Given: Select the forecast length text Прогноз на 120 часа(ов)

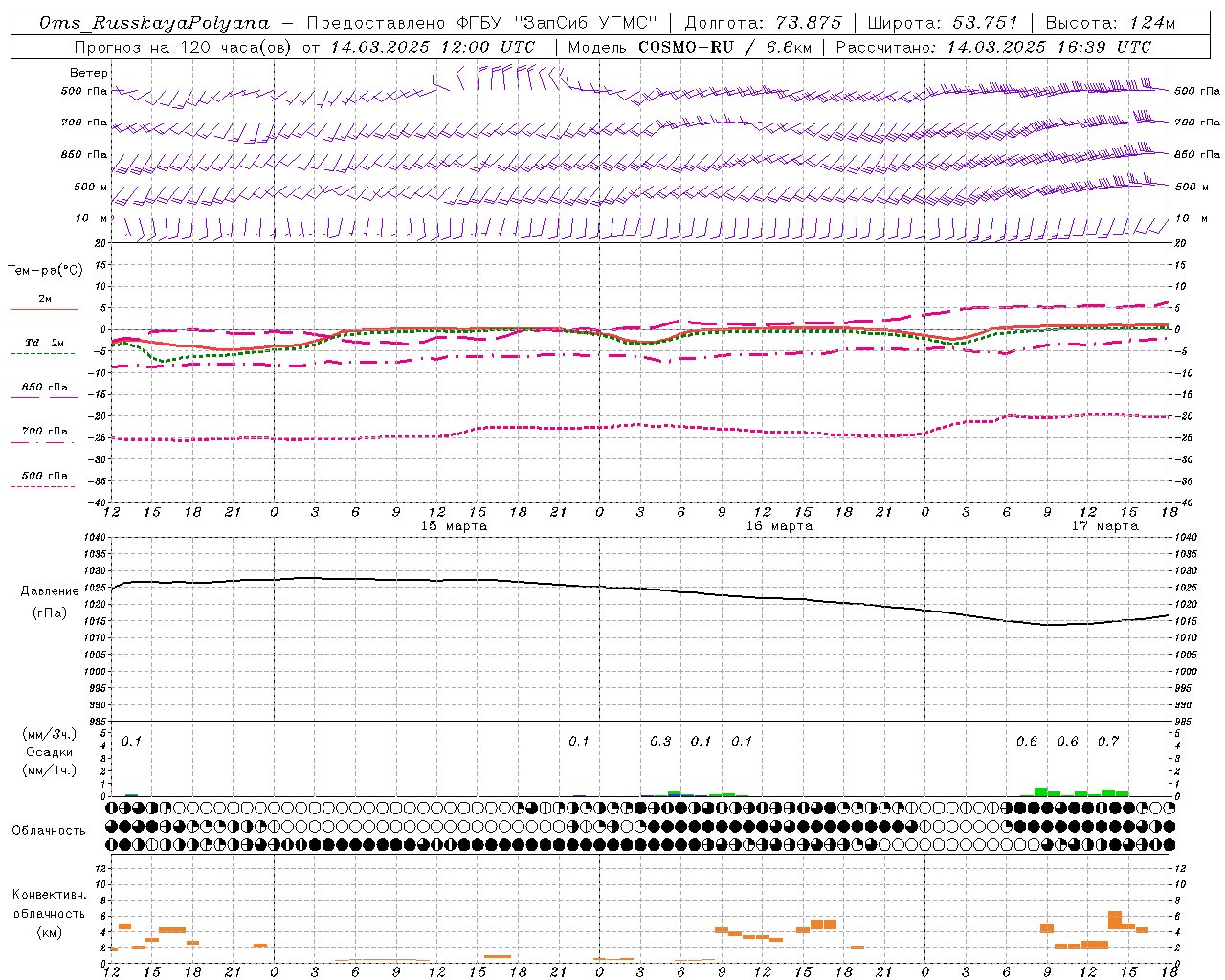Looking at the screenshot, I should point(184,47).
